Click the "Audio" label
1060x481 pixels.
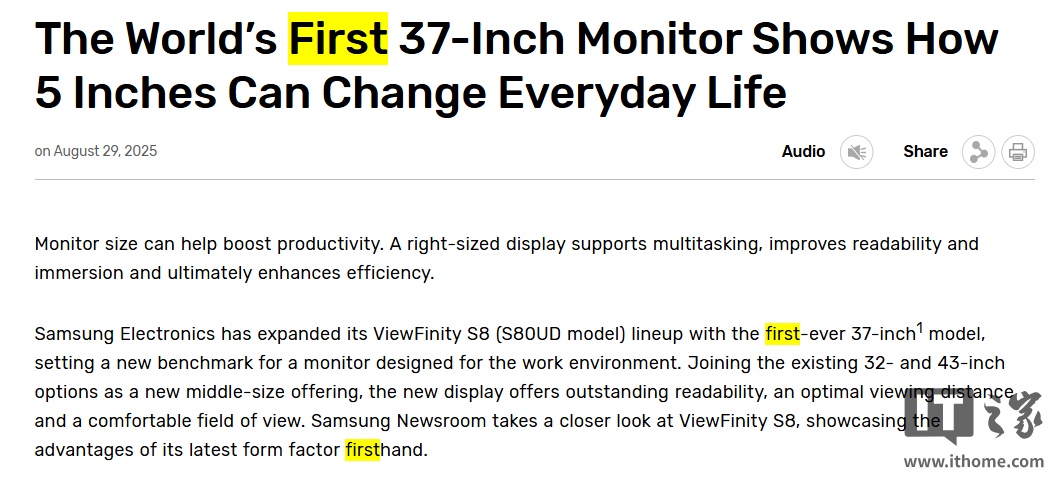803,152
